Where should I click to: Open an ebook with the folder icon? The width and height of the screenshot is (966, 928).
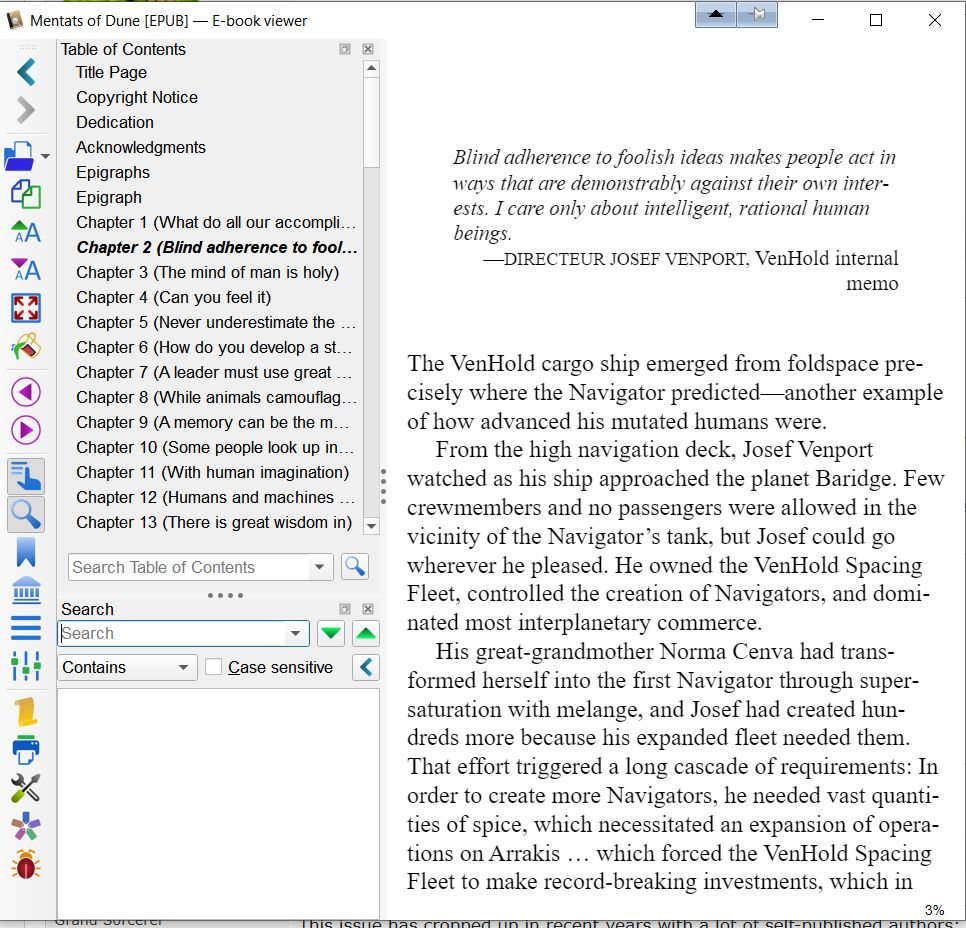point(20,156)
